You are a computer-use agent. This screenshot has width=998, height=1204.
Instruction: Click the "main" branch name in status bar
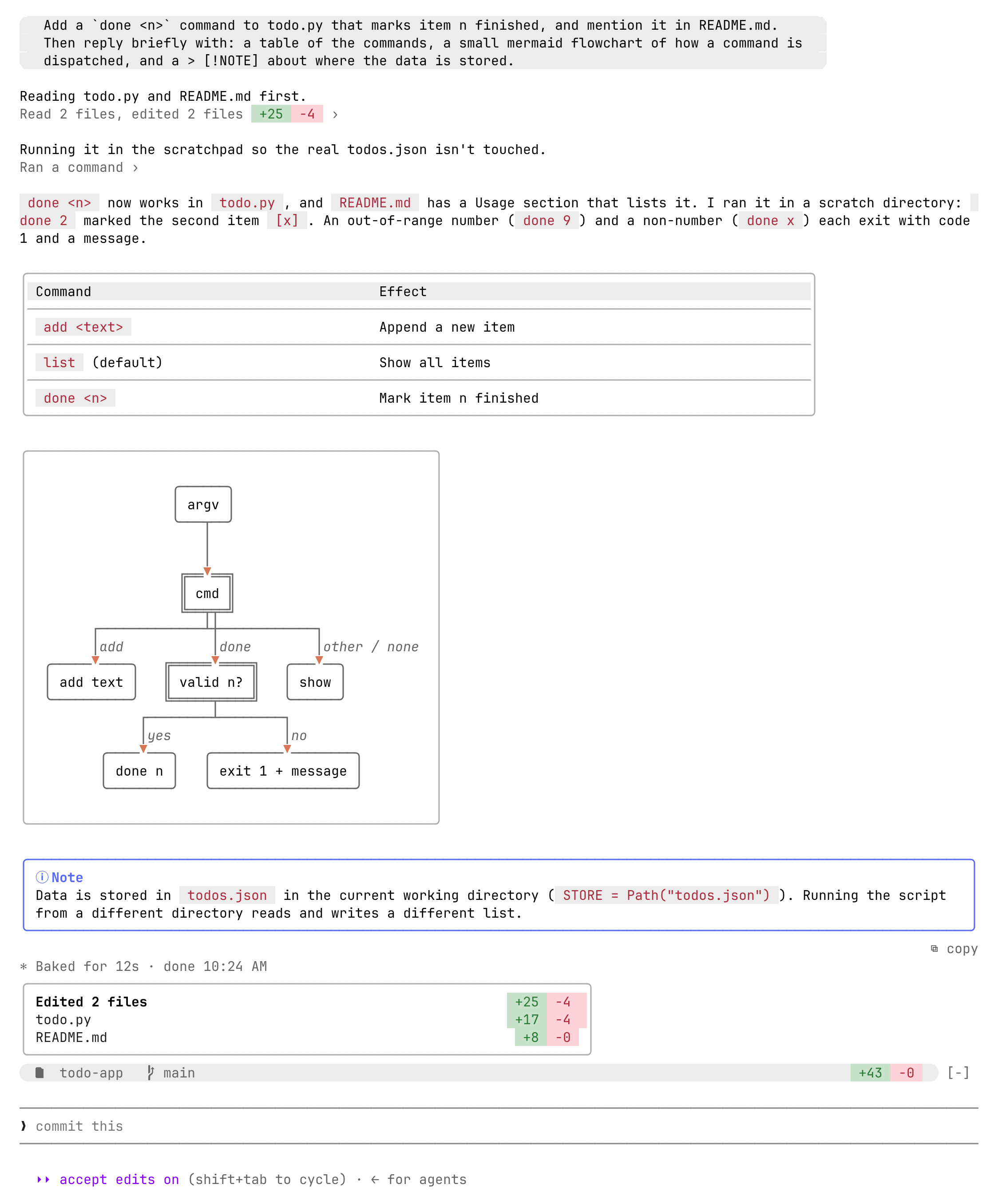(179, 1073)
